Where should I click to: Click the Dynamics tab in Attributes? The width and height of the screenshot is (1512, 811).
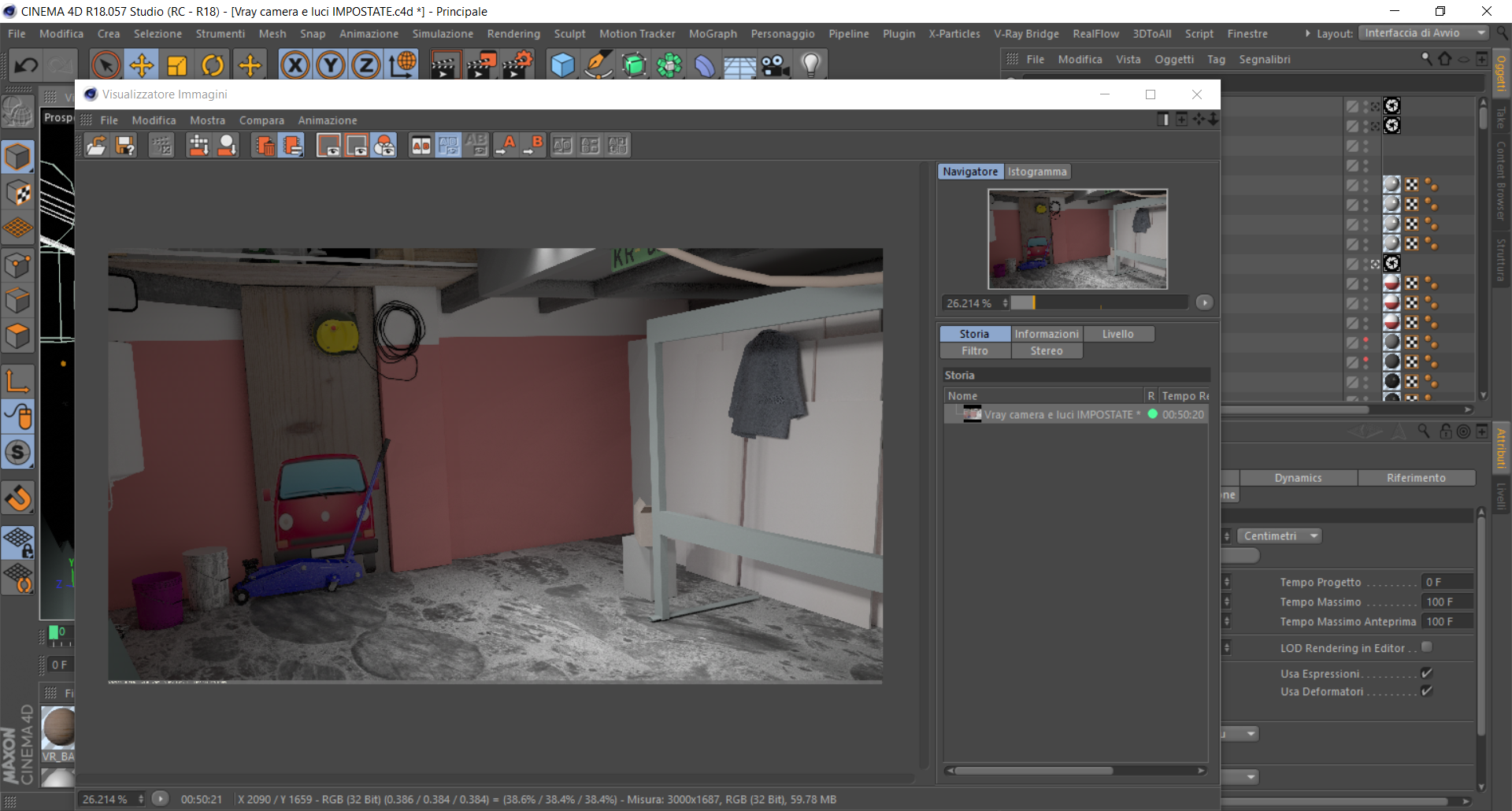tap(1298, 478)
